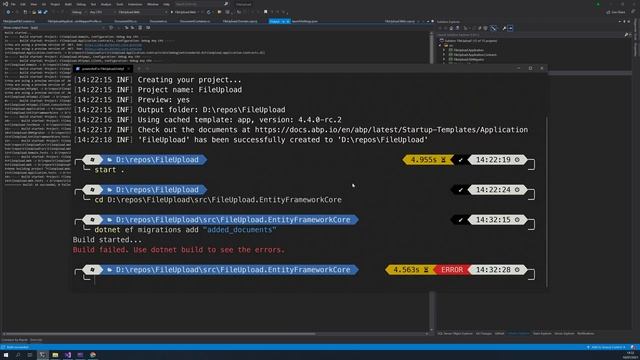This screenshot has width=640, height=360.
Task: Open the Window menu
Action: coord(153,4)
